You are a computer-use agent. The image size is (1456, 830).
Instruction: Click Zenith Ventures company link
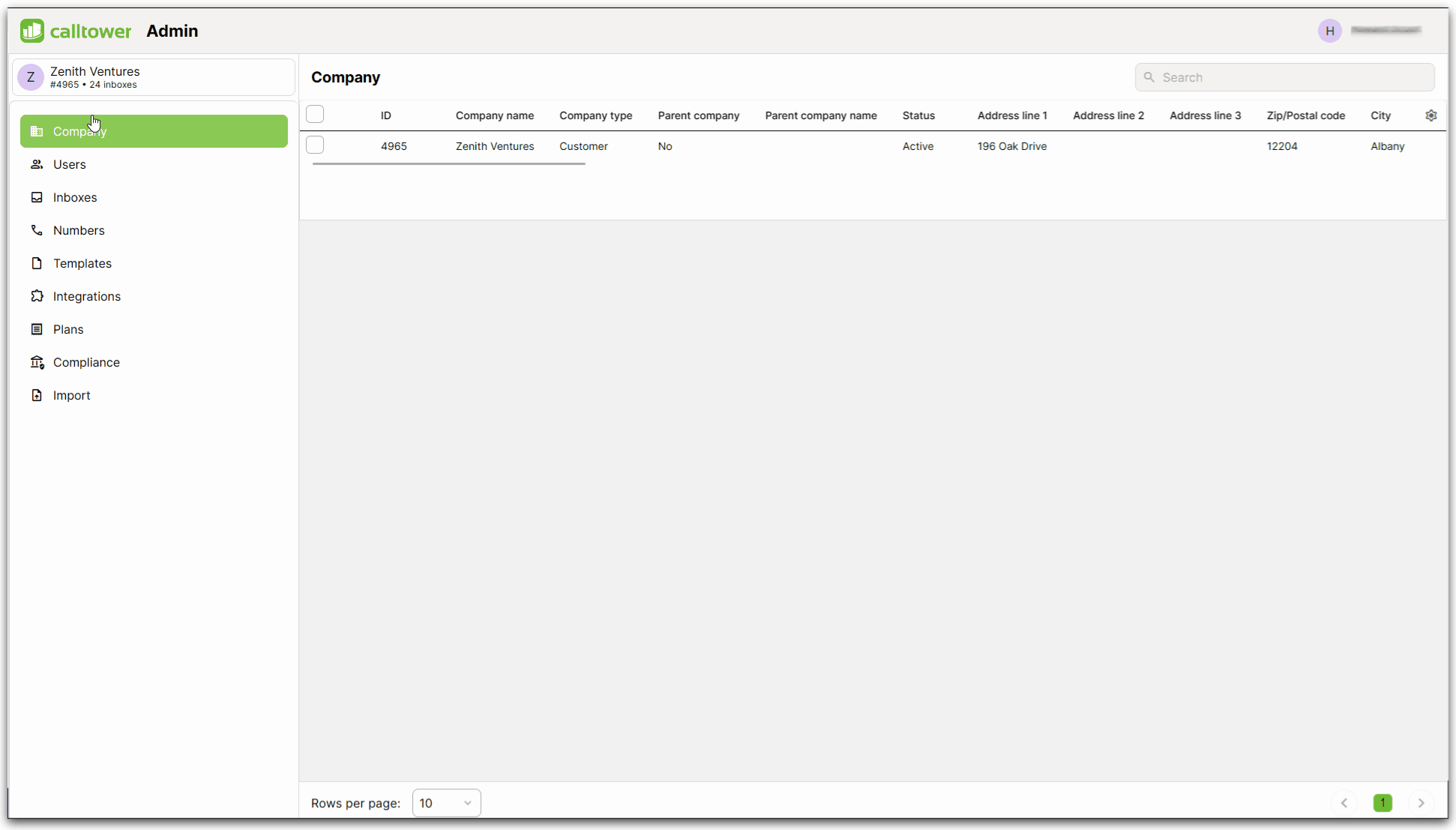pyautogui.click(x=494, y=146)
